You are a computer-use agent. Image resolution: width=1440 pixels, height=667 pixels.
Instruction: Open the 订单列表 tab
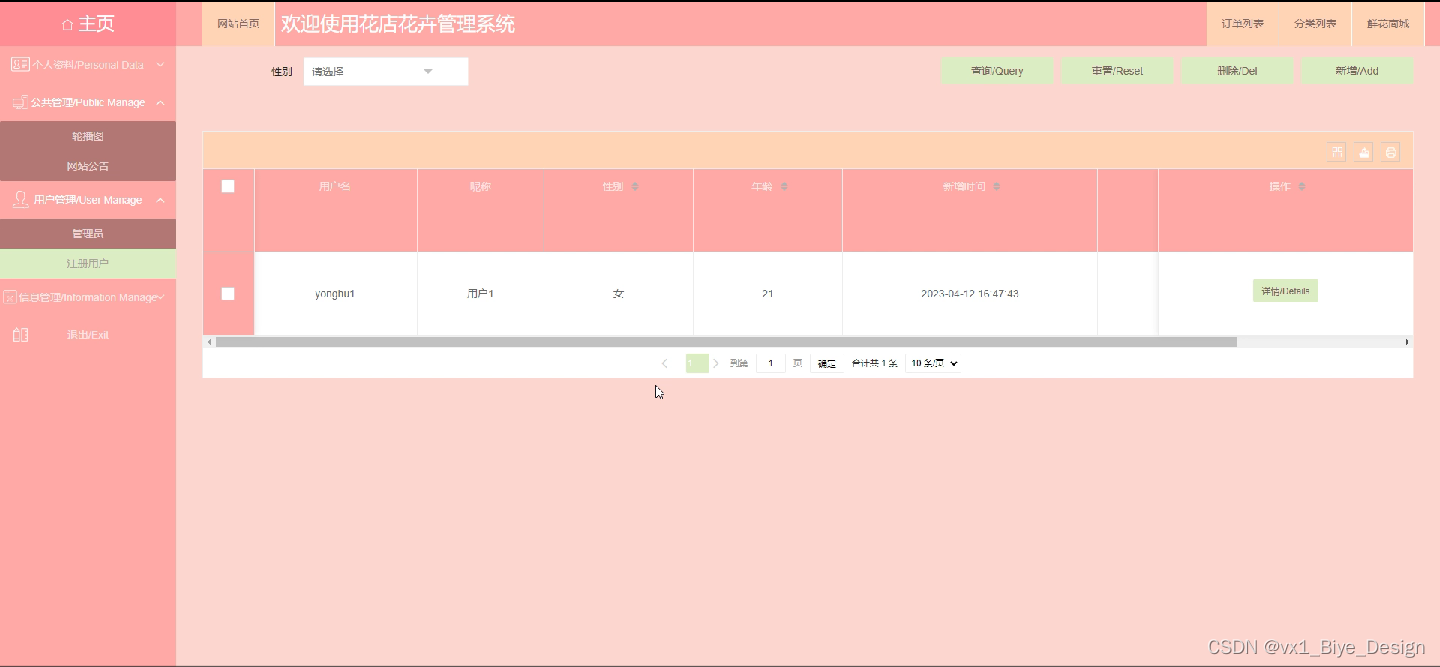tap(1242, 23)
